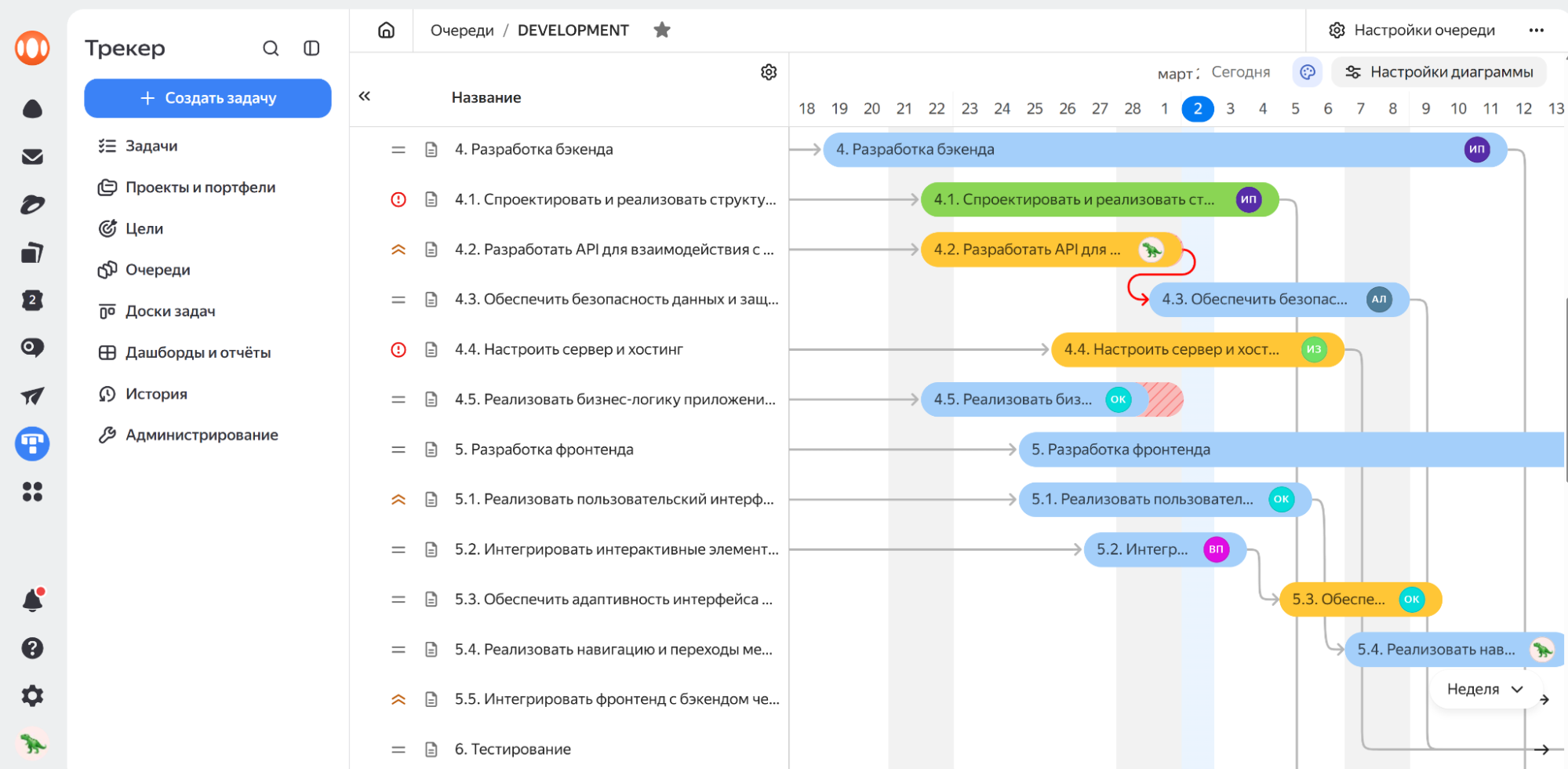Open the table column settings gear
This screenshot has width=1568, height=769.
pyautogui.click(x=769, y=72)
